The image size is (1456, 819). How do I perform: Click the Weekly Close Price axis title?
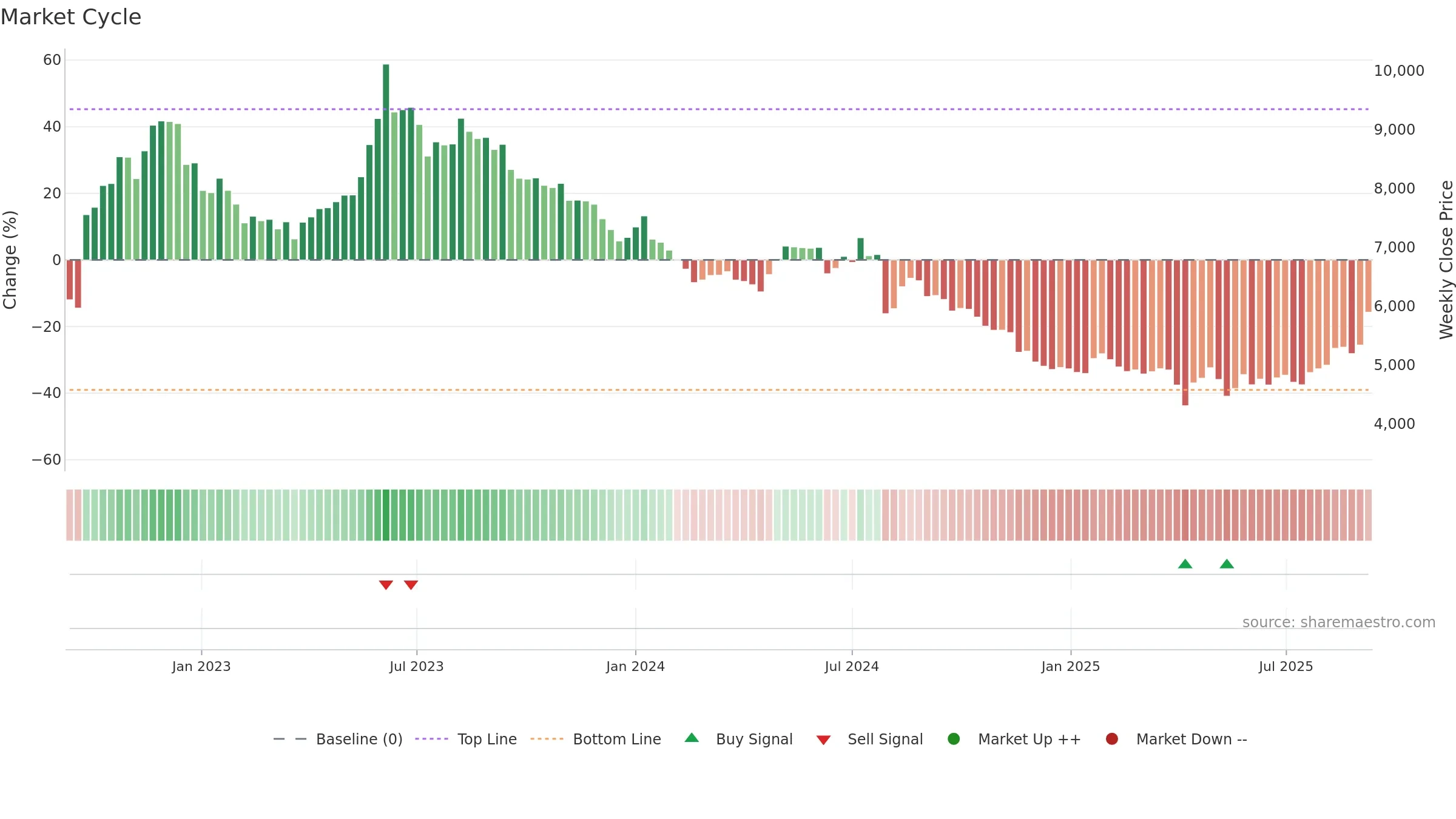(x=1446, y=260)
